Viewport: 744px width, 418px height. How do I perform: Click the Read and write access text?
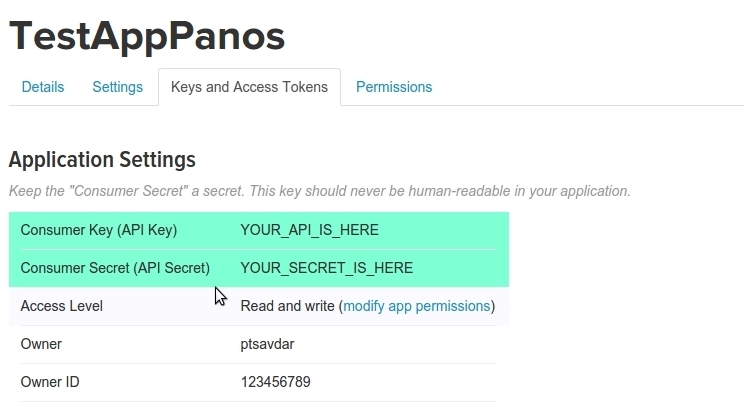click(x=287, y=306)
